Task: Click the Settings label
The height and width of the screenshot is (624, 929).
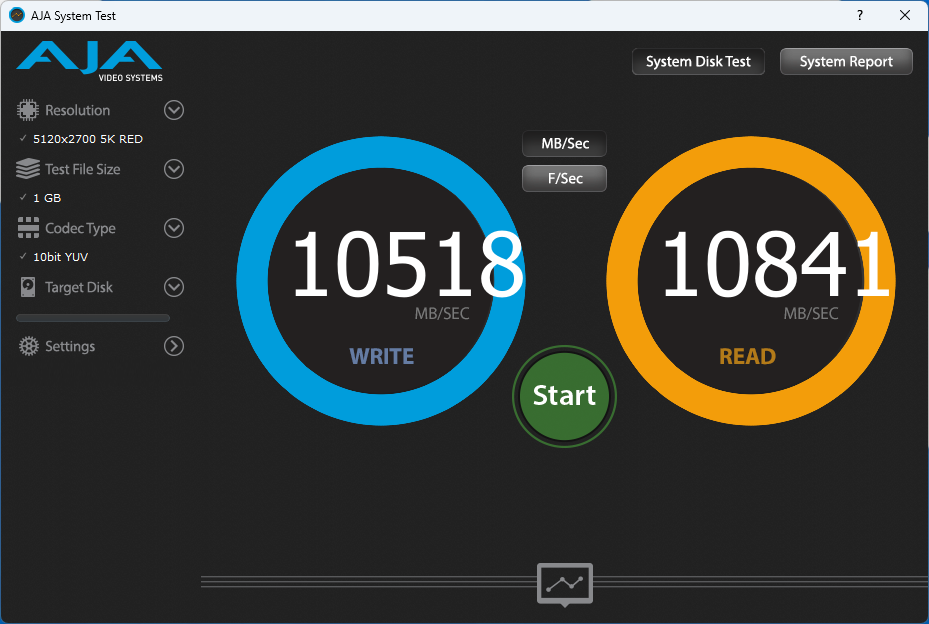Action: [70, 346]
